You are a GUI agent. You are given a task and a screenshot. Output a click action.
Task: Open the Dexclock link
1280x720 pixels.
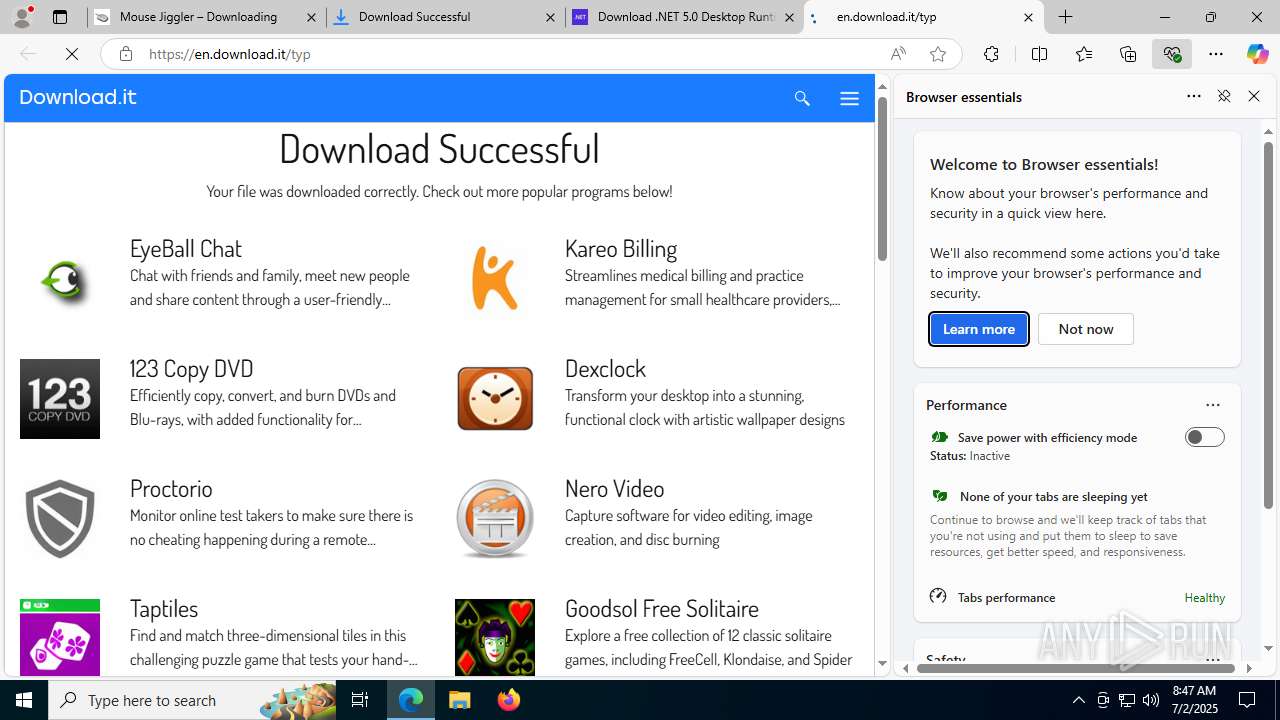tap(606, 368)
